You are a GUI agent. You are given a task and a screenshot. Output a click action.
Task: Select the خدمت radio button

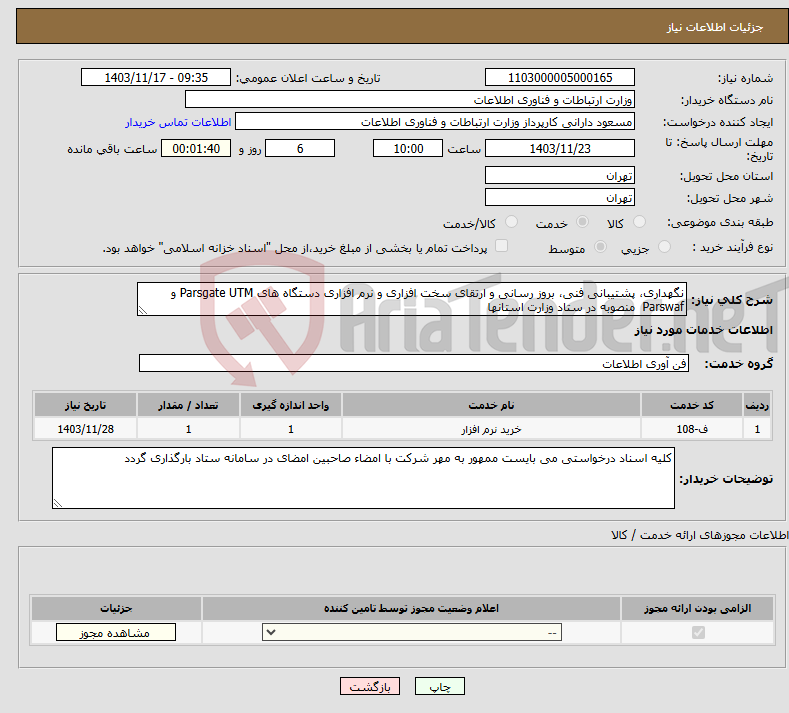(582, 222)
